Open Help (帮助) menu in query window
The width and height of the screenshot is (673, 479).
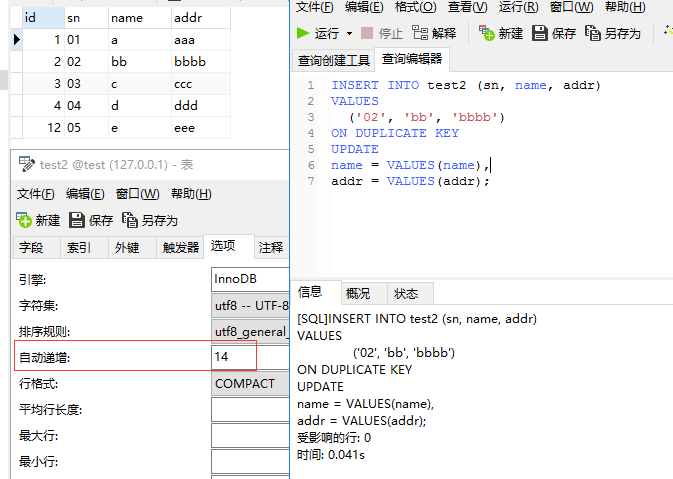point(625,7)
